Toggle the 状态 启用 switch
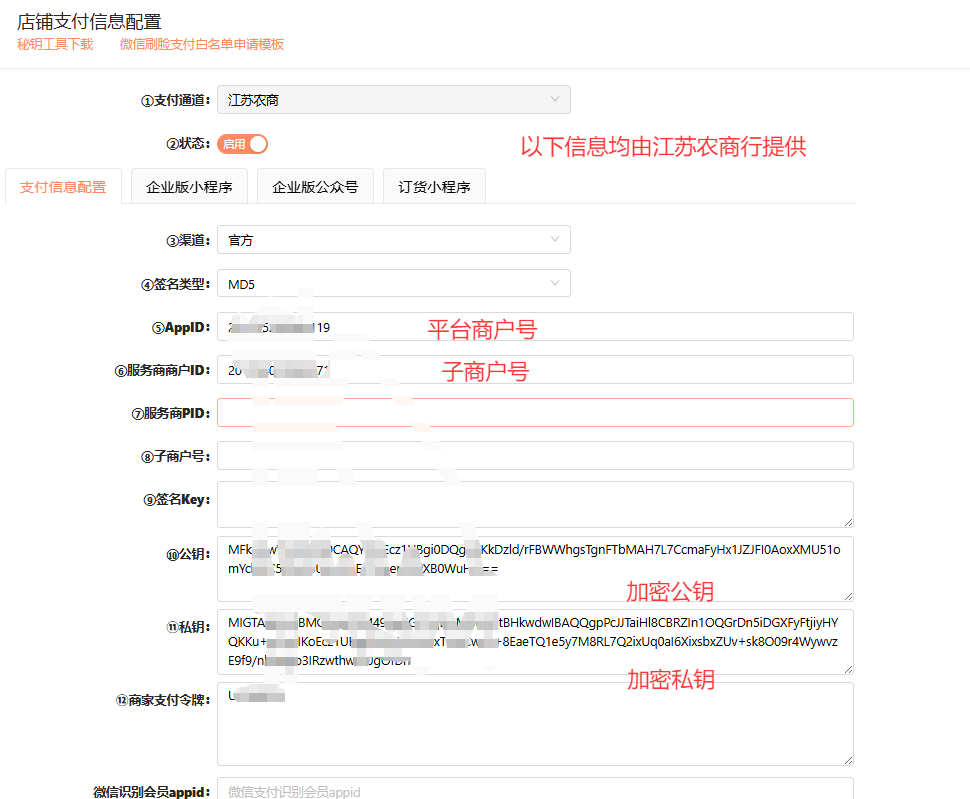The height and width of the screenshot is (799, 970). [x=242, y=144]
